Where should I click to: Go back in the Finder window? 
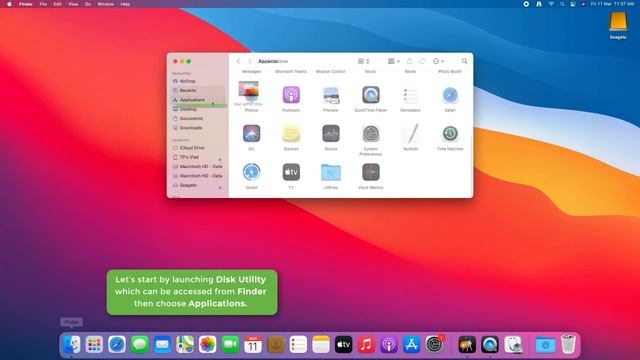pos(238,61)
